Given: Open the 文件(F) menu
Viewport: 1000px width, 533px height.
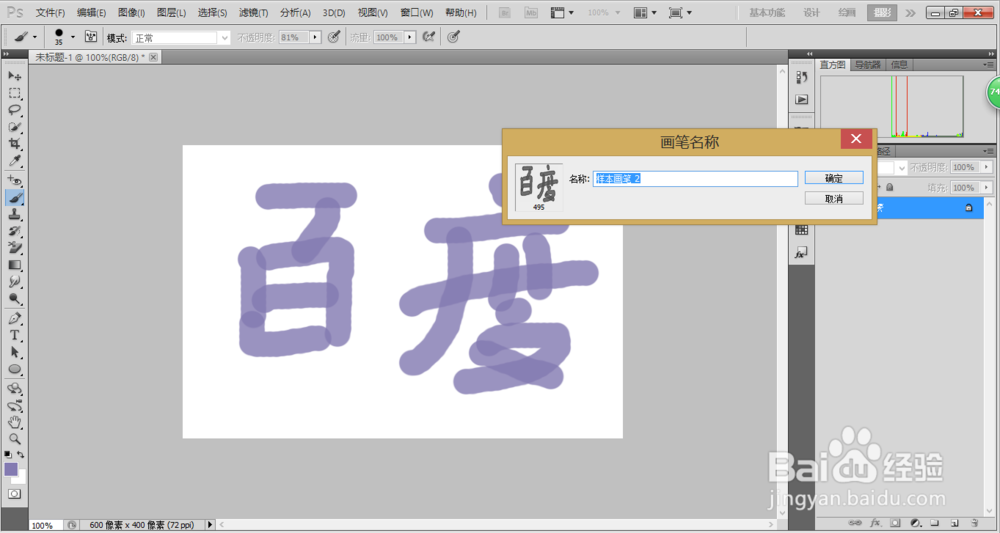Looking at the screenshot, I should point(50,13).
